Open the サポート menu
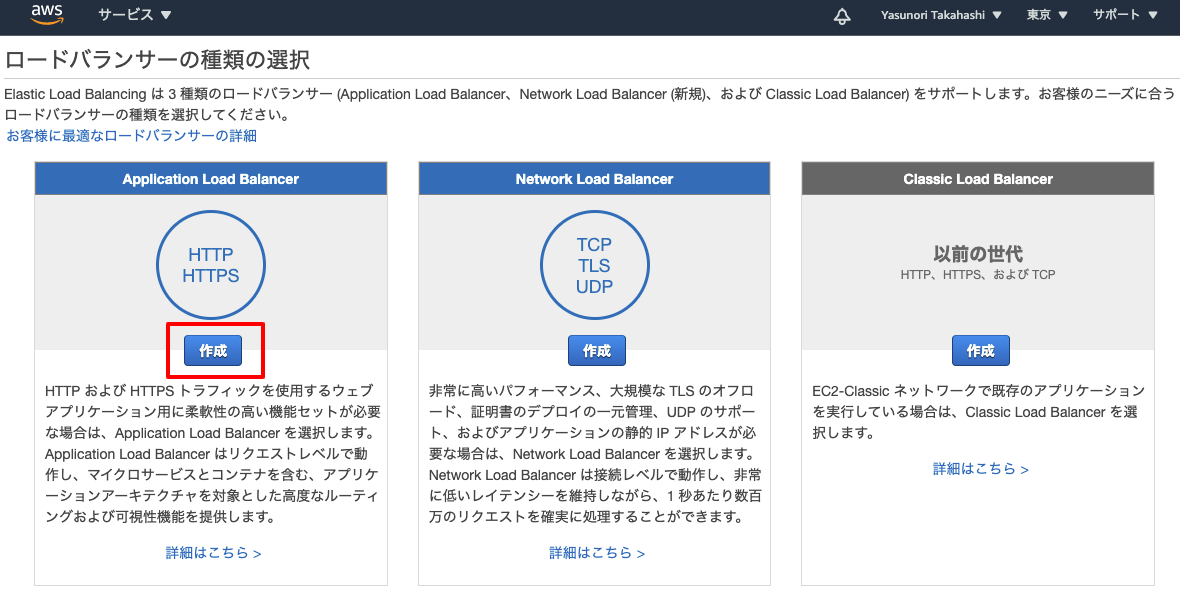1180x611 pixels. coord(1125,15)
